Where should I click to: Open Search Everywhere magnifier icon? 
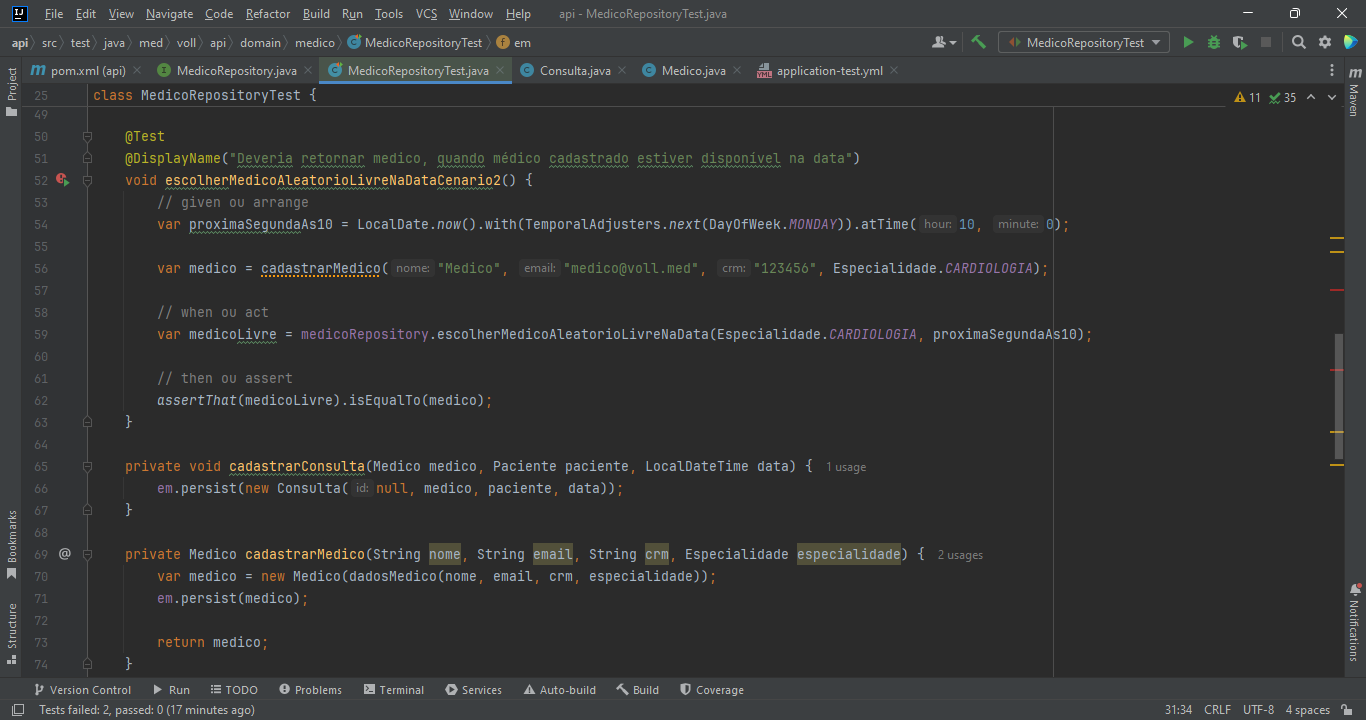point(1299,43)
